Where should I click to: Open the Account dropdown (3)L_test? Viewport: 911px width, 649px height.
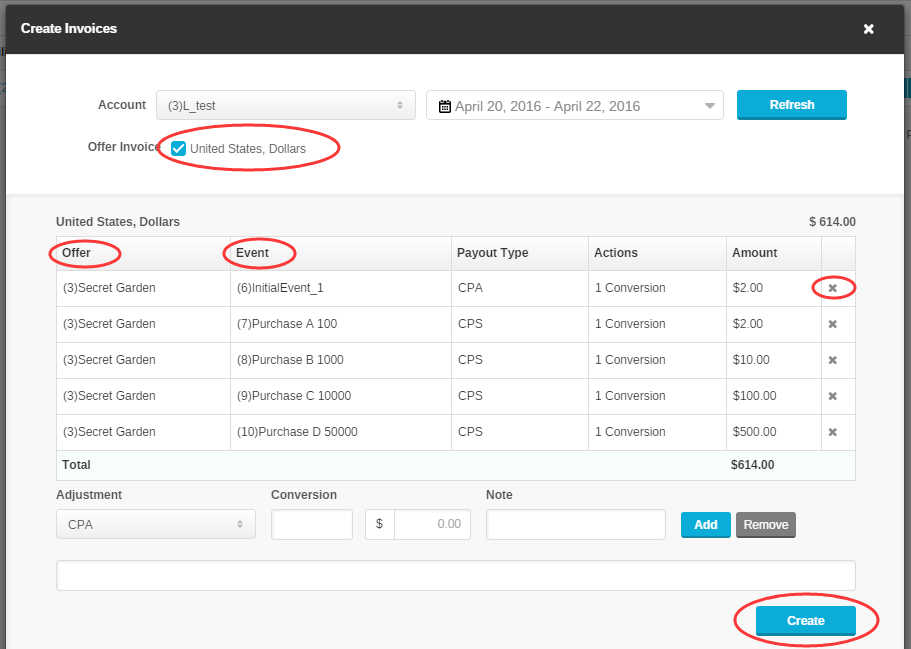tap(286, 105)
